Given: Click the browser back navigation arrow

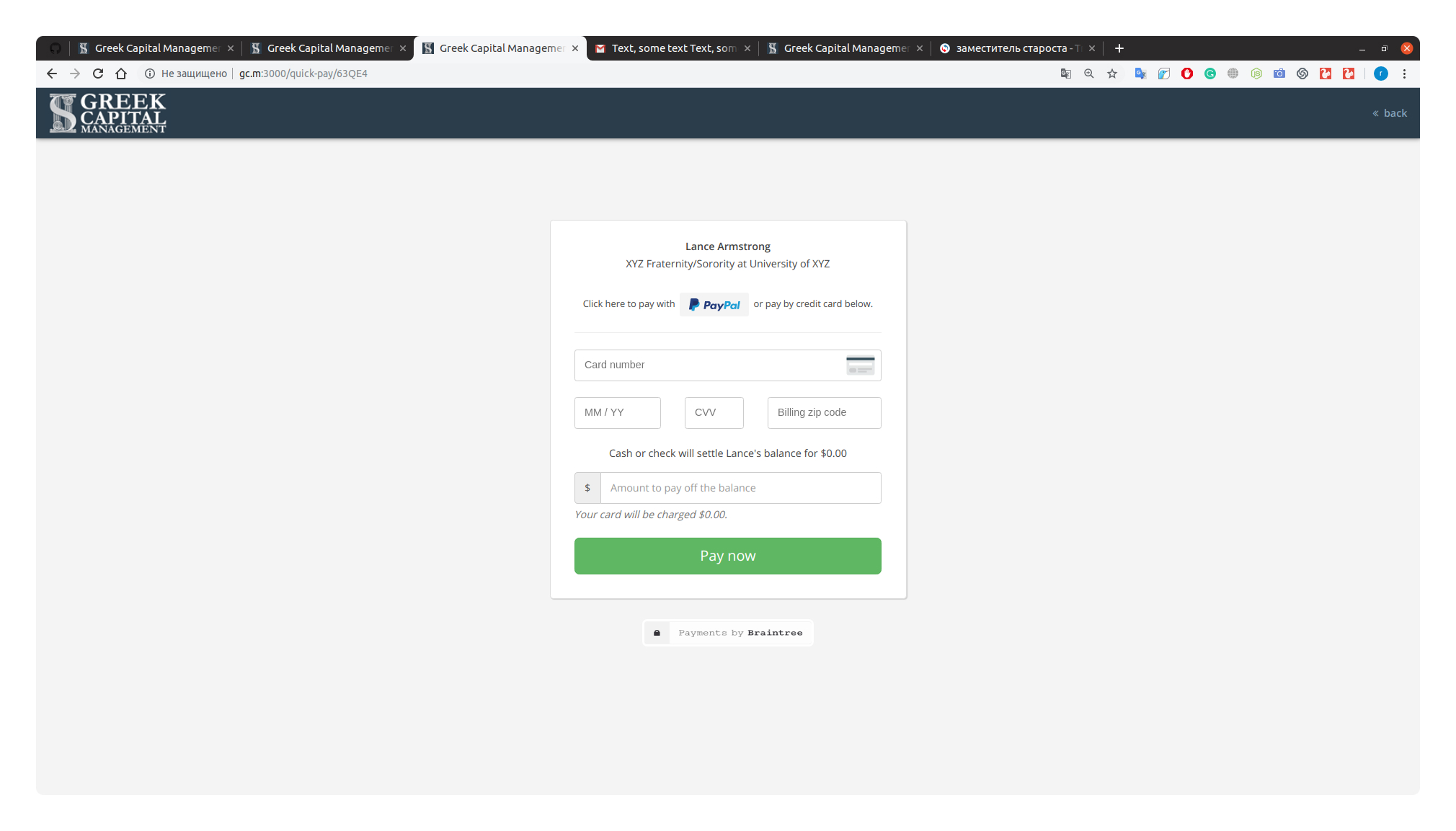Looking at the screenshot, I should click(x=51, y=73).
